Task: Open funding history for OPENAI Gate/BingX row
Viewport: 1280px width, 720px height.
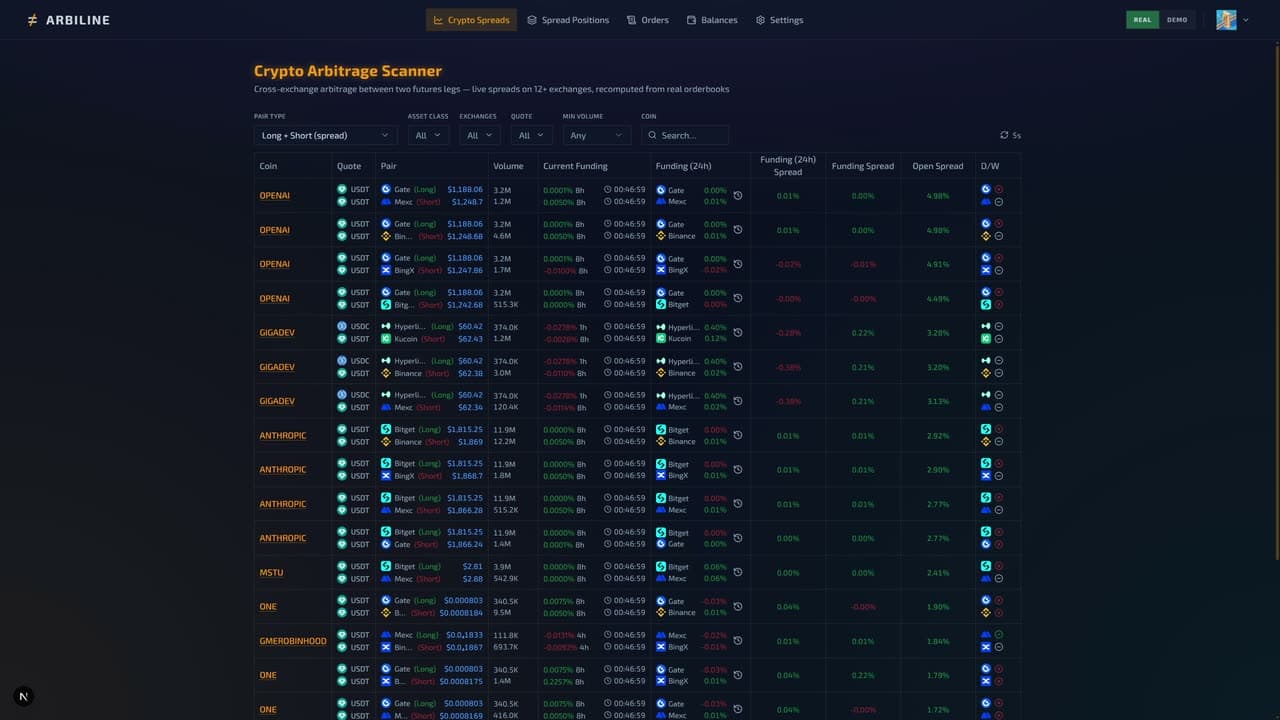Action: [738, 264]
